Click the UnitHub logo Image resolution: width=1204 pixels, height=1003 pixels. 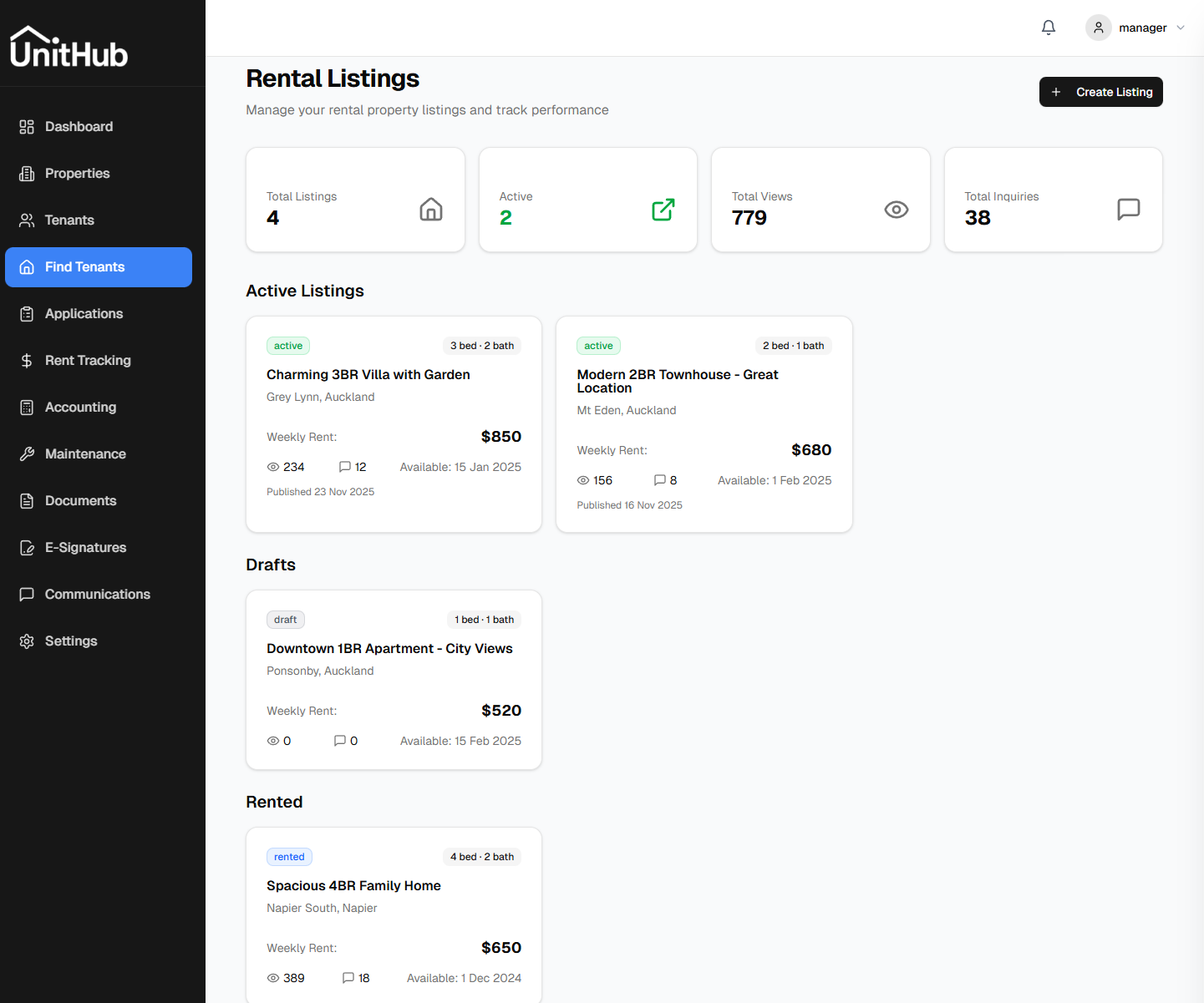point(69,48)
